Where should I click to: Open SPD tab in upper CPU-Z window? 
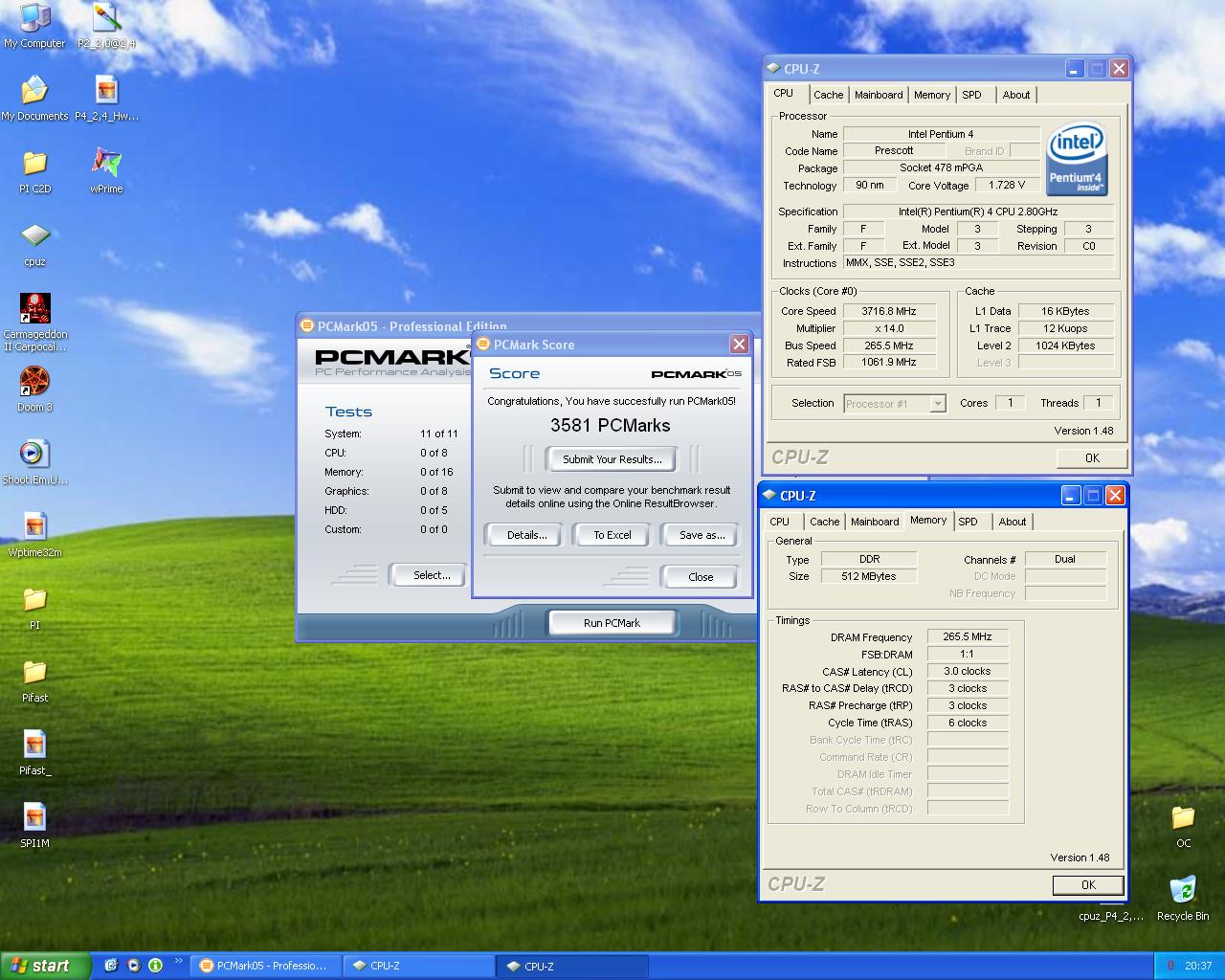pos(971,95)
